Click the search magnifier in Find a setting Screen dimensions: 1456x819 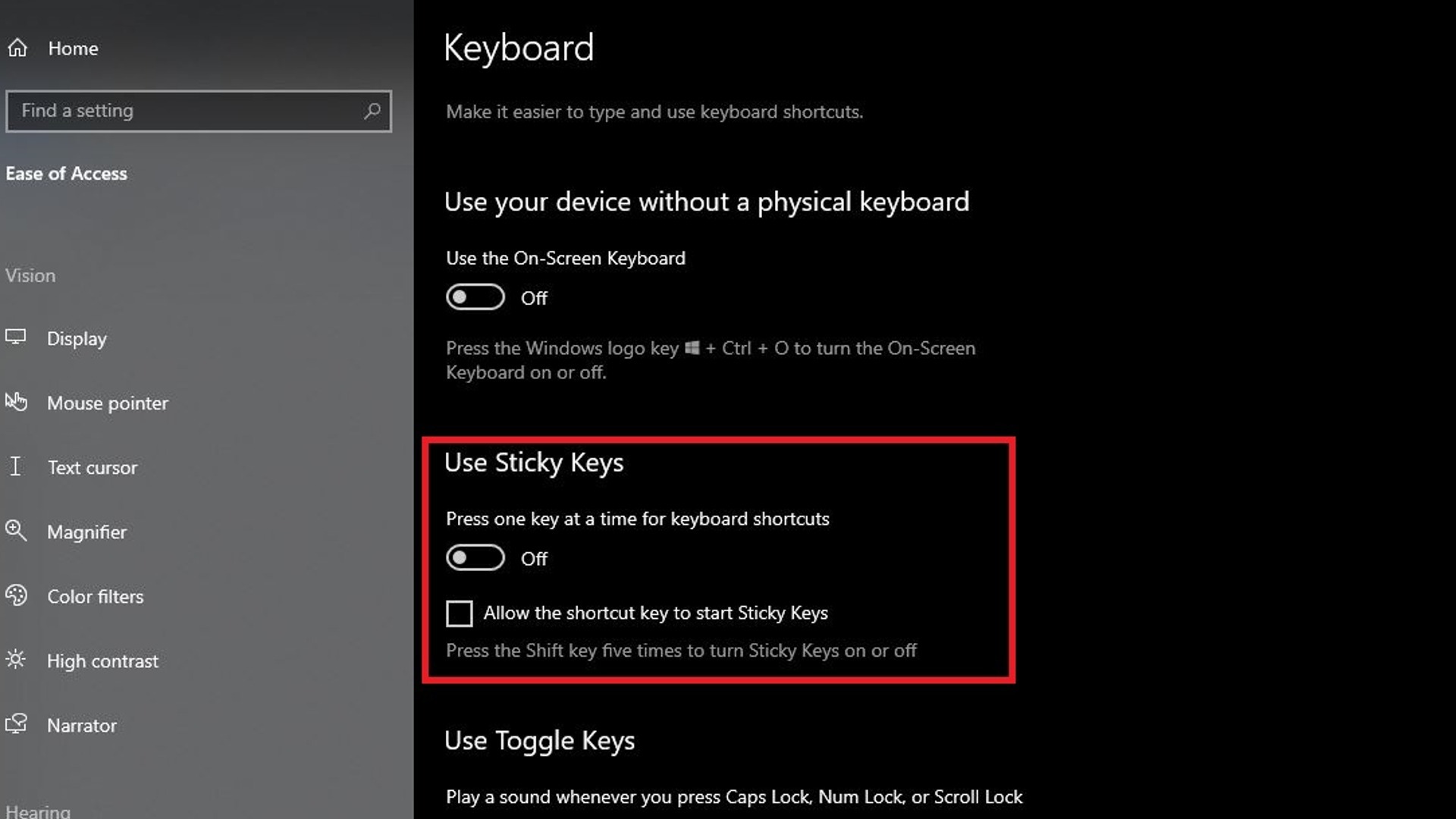pyautogui.click(x=371, y=111)
